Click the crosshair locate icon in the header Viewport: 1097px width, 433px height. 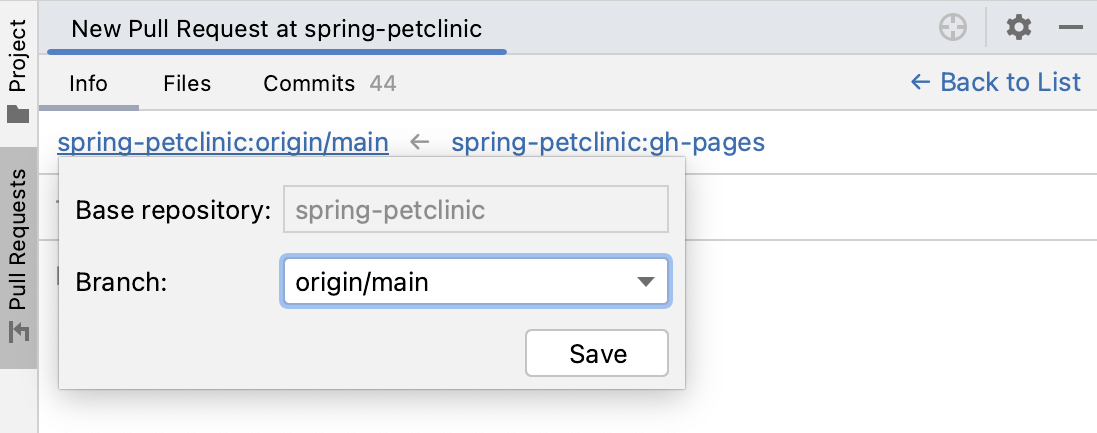click(953, 28)
